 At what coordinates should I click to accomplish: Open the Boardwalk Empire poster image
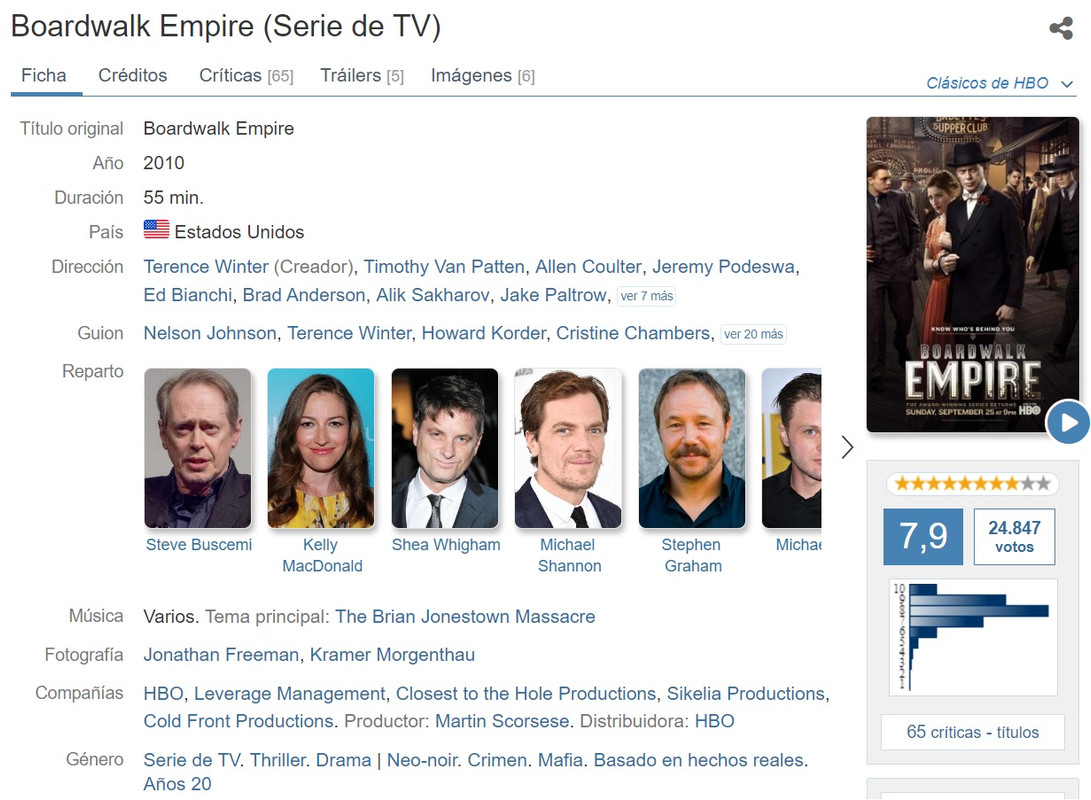pyautogui.click(x=973, y=275)
